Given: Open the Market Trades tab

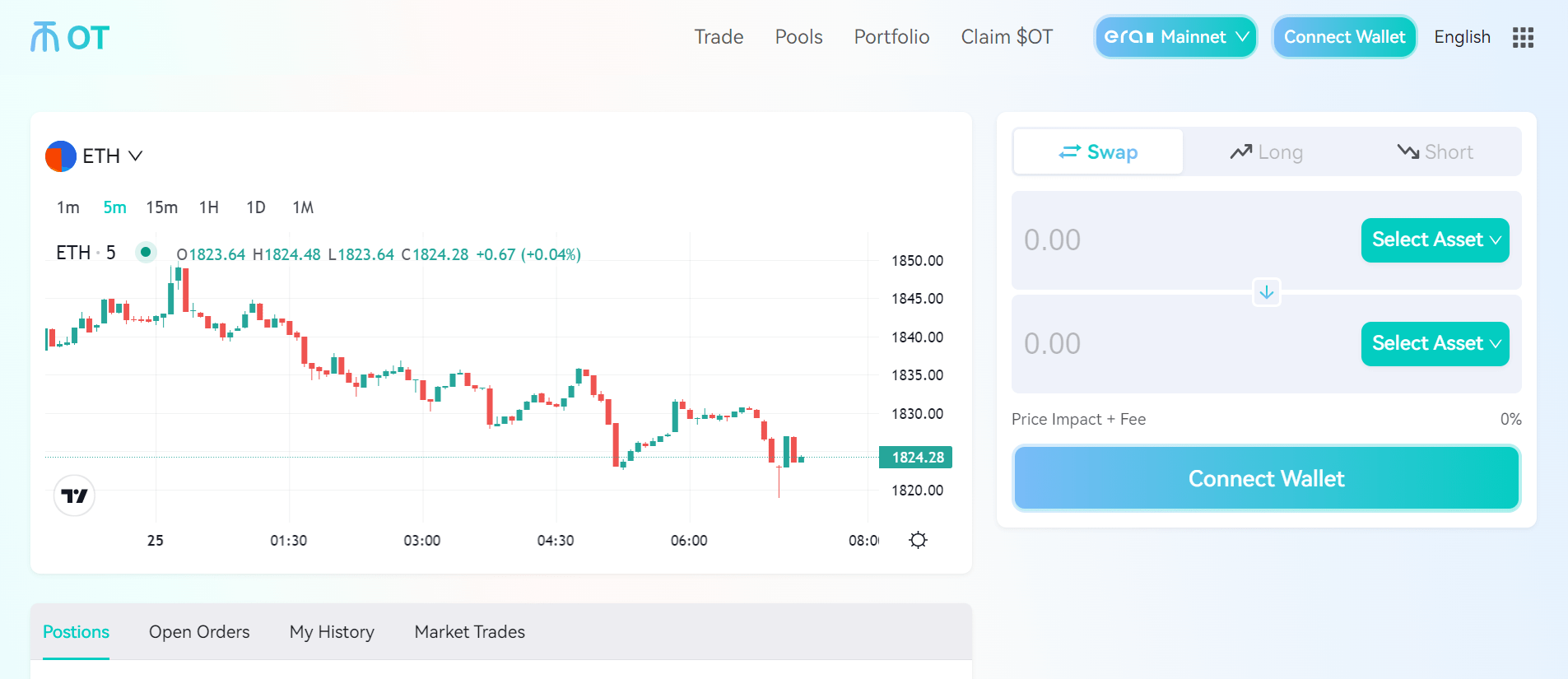Looking at the screenshot, I should (x=470, y=632).
